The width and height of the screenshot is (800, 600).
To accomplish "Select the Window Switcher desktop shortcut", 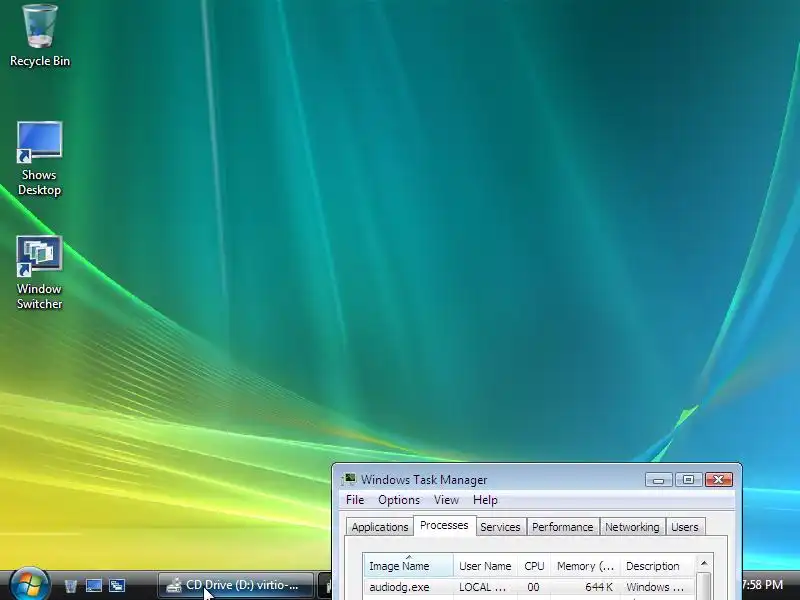I will pyautogui.click(x=39, y=272).
